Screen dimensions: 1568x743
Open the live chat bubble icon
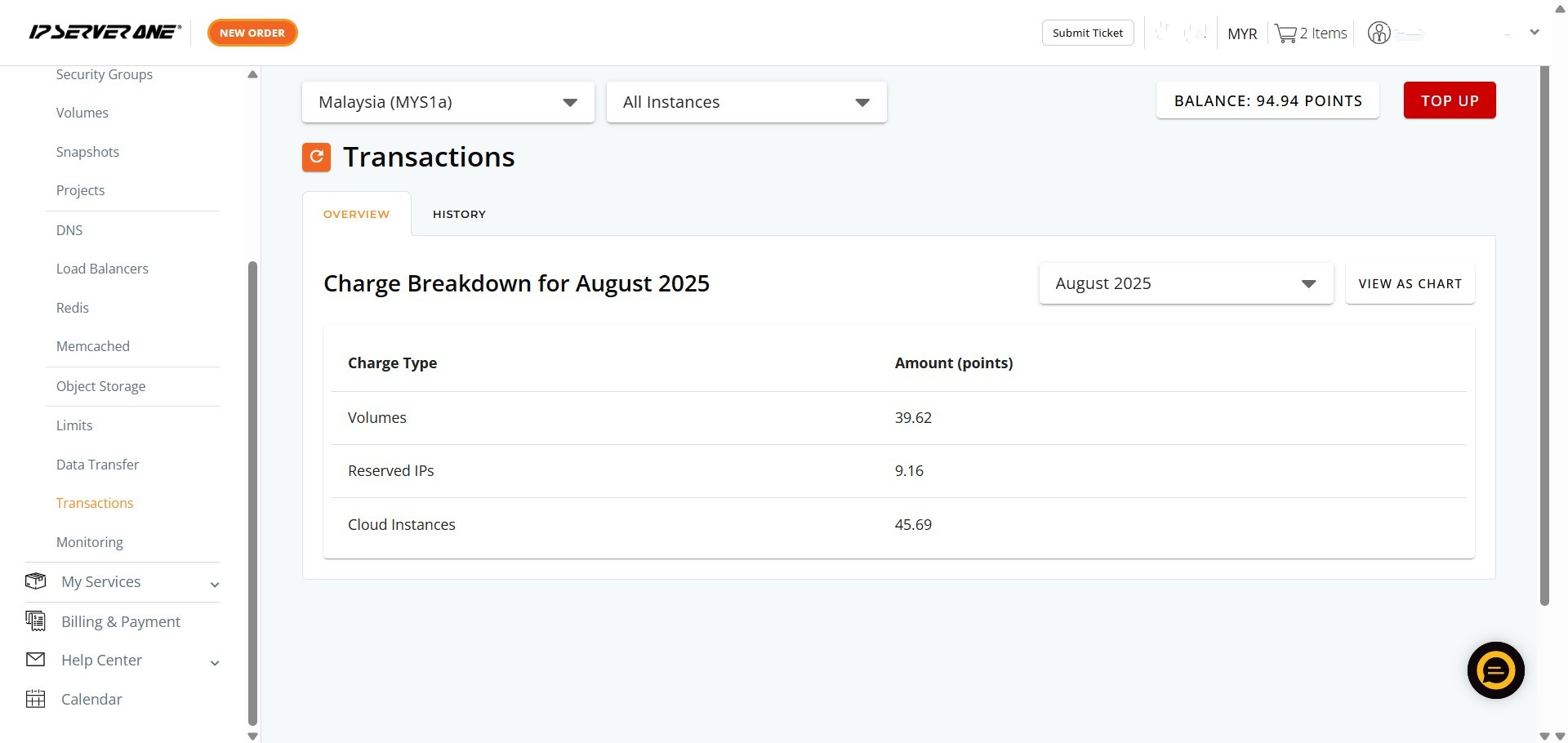click(x=1495, y=670)
